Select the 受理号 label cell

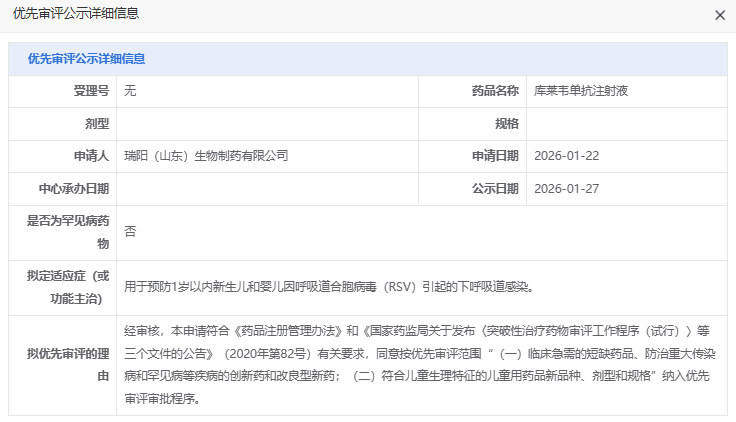tap(90, 91)
